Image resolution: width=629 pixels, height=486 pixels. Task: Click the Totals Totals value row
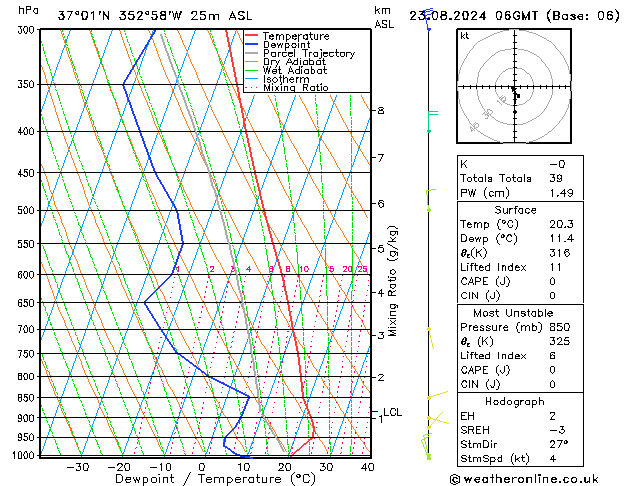tap(515, 178)
